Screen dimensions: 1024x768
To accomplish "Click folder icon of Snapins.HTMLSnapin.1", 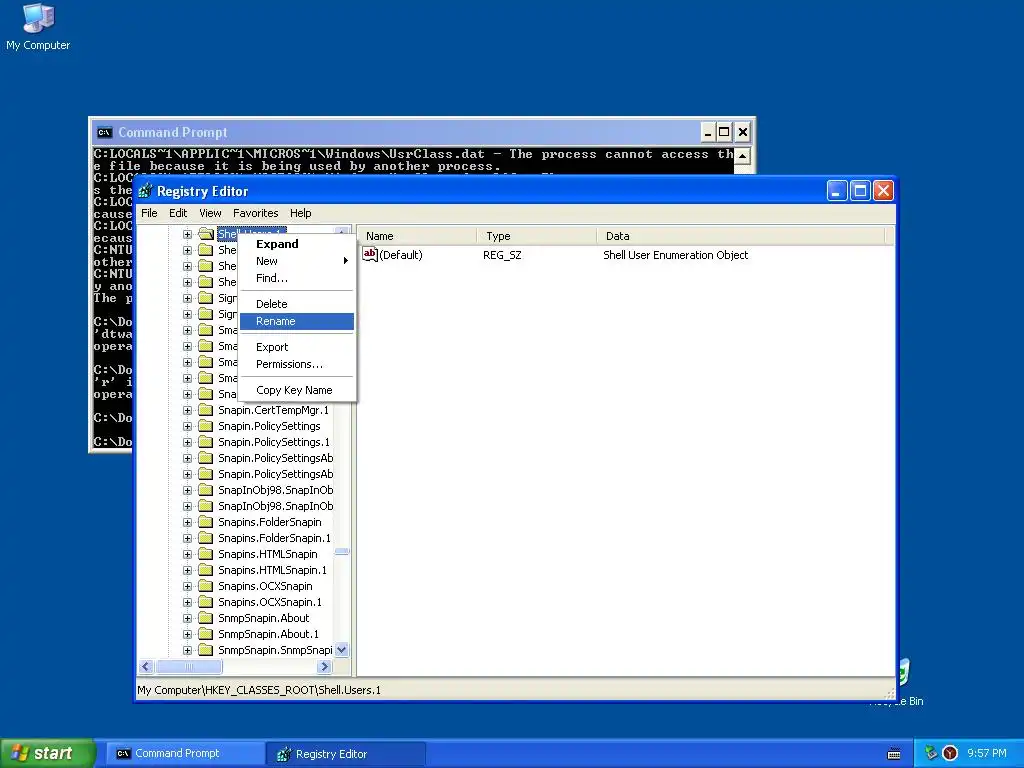I will (x=206, y=570).
